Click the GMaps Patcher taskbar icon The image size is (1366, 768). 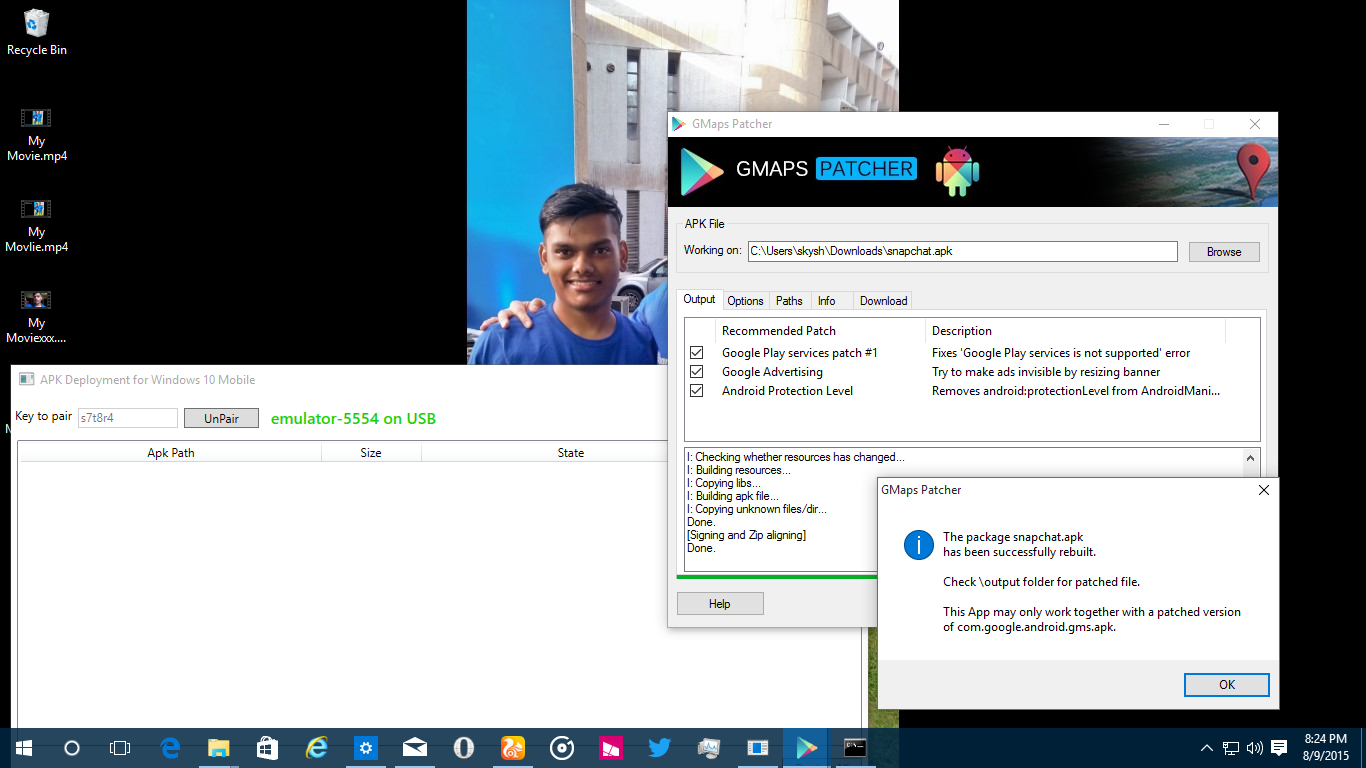(806, 748)
